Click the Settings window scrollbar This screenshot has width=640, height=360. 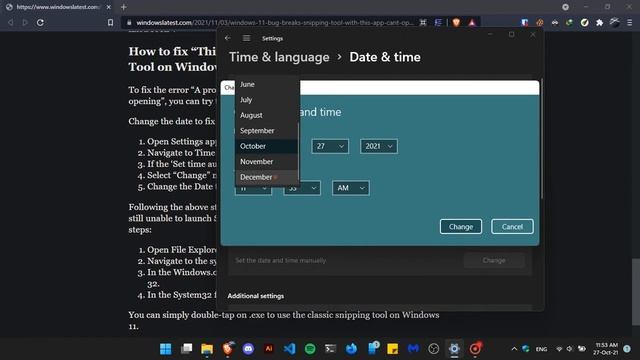pos(542,139)
